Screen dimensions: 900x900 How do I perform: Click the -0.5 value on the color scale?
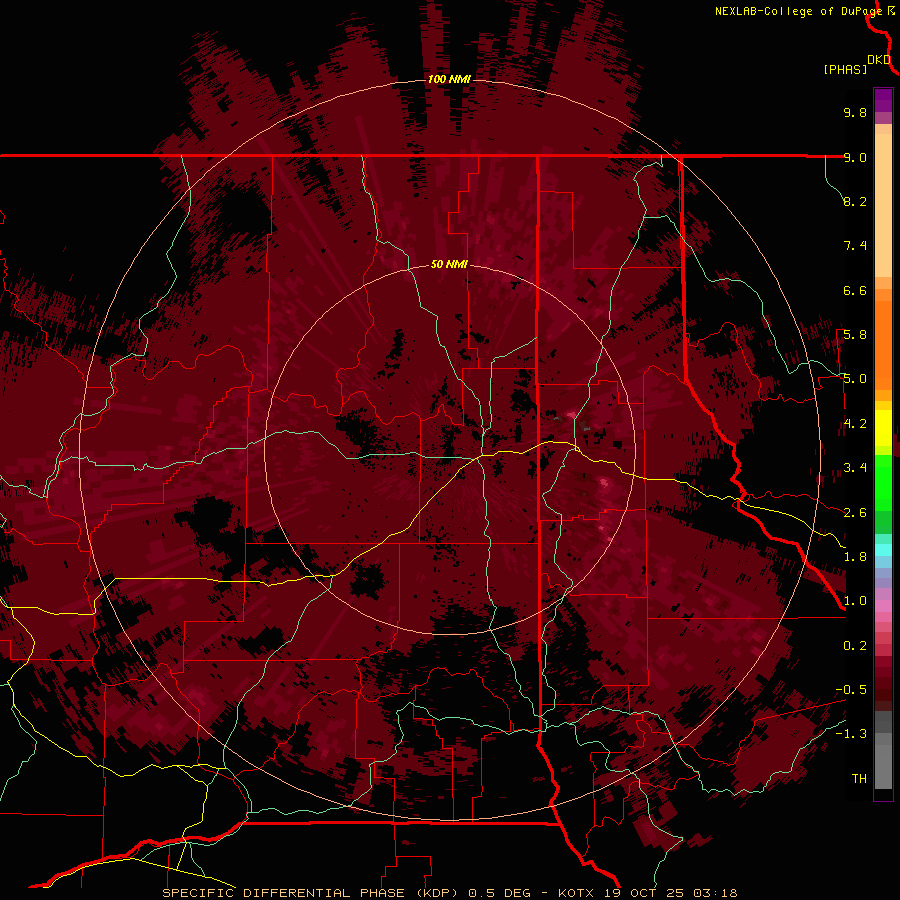(x=851, y=690)
